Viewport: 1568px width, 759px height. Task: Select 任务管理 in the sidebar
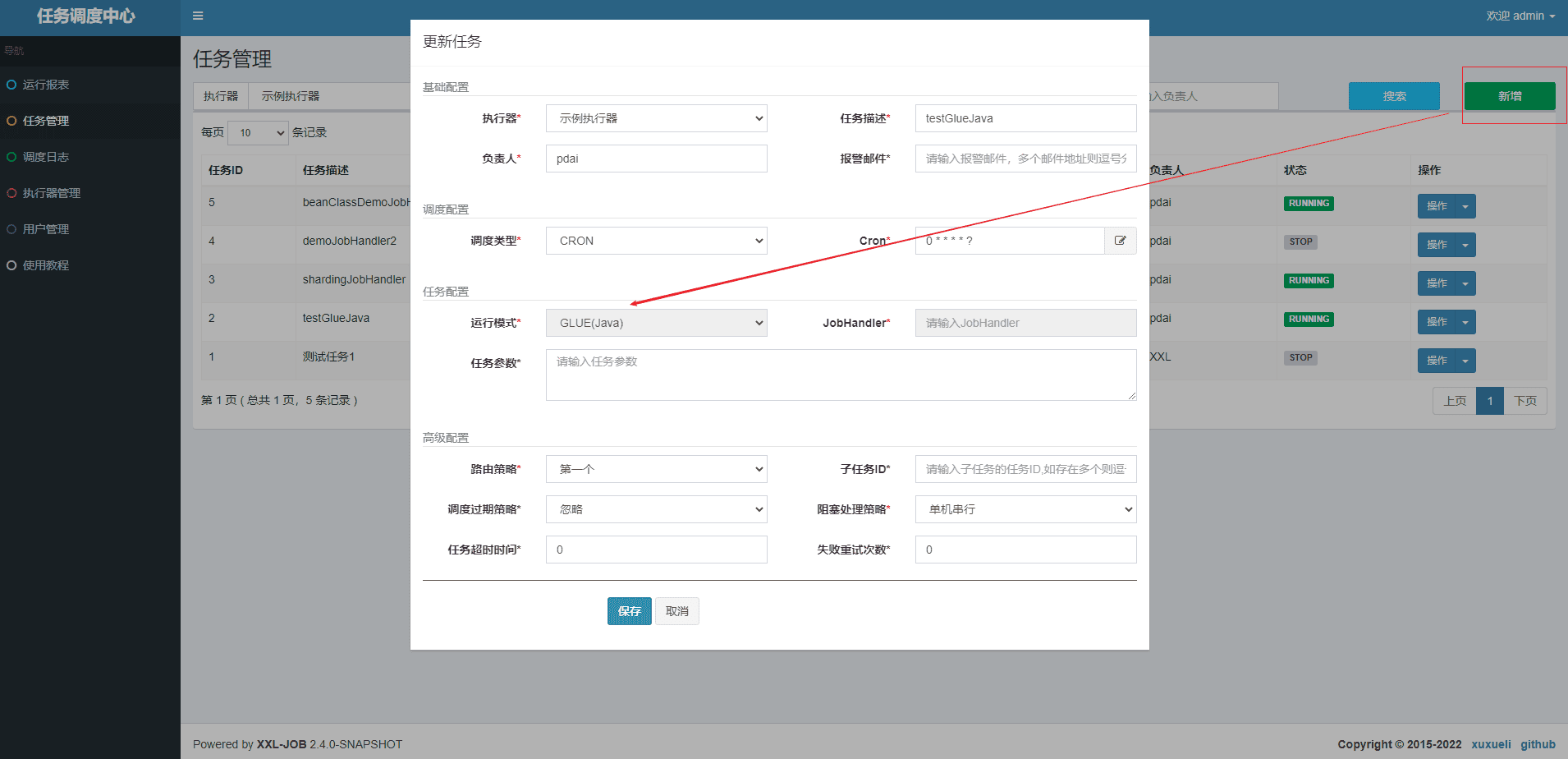[46, 121]
